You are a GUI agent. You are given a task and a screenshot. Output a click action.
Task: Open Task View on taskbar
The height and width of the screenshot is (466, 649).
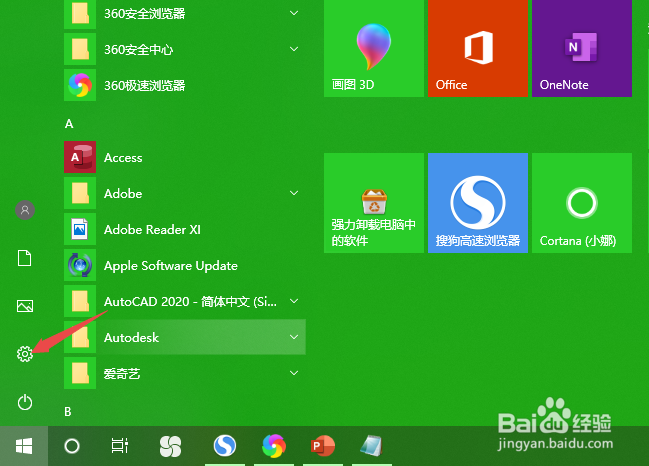[120, 446]
